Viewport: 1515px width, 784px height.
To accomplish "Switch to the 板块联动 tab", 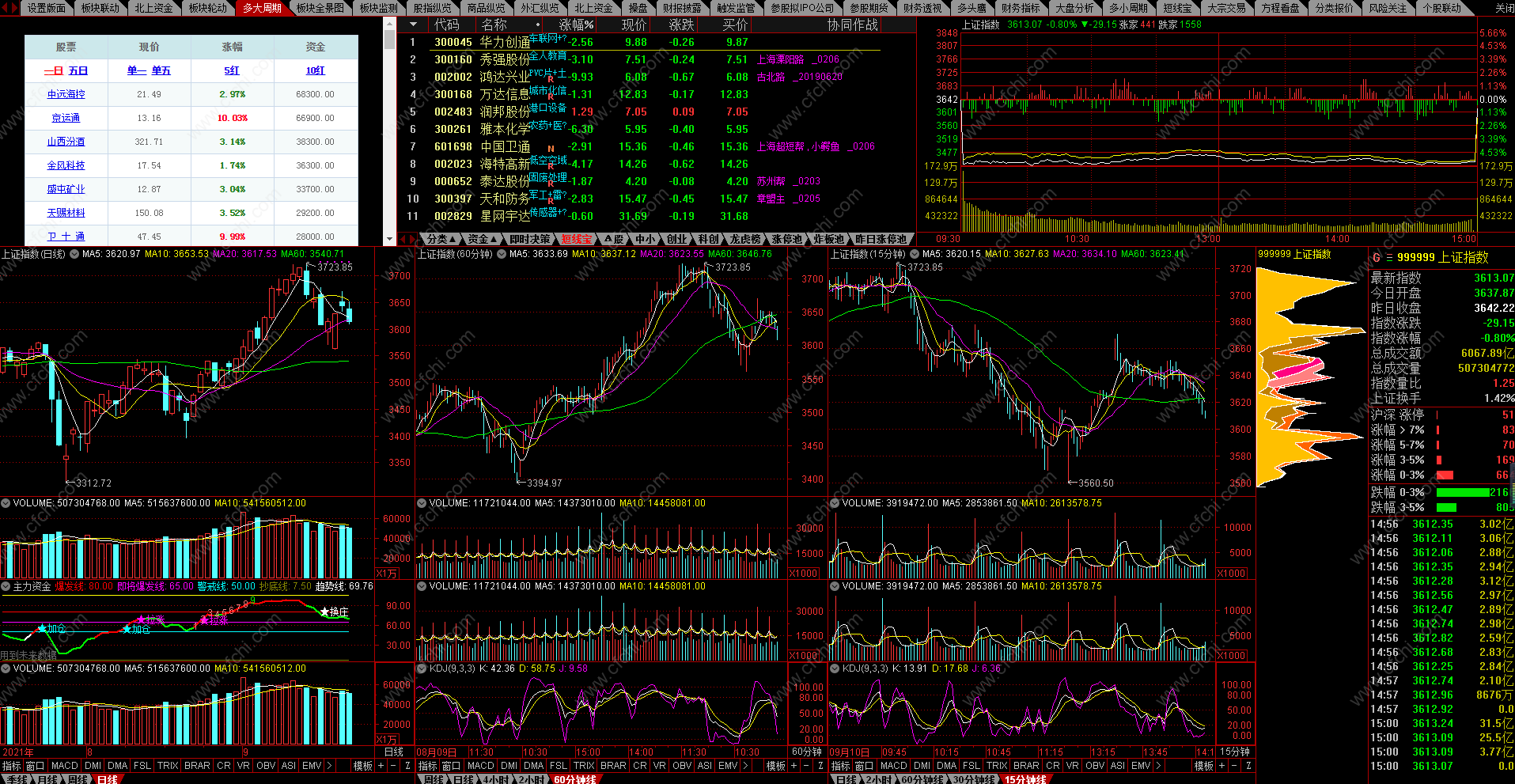I will point(100,8).
